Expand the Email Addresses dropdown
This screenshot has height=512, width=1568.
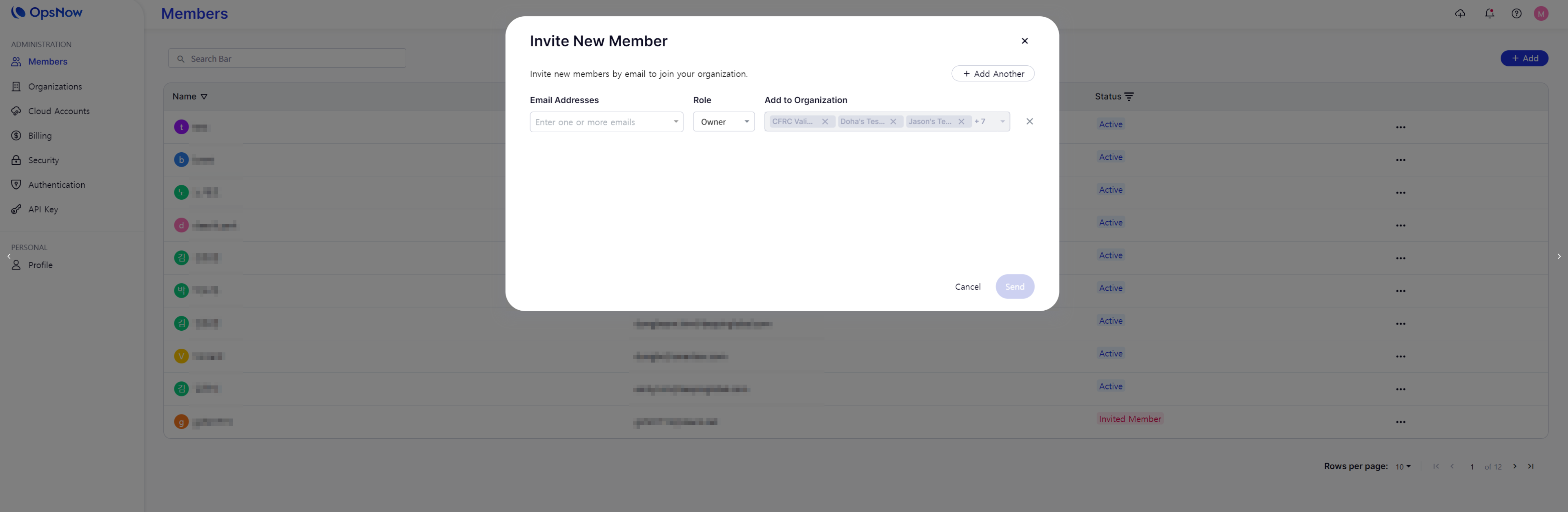tap(676, 122)
